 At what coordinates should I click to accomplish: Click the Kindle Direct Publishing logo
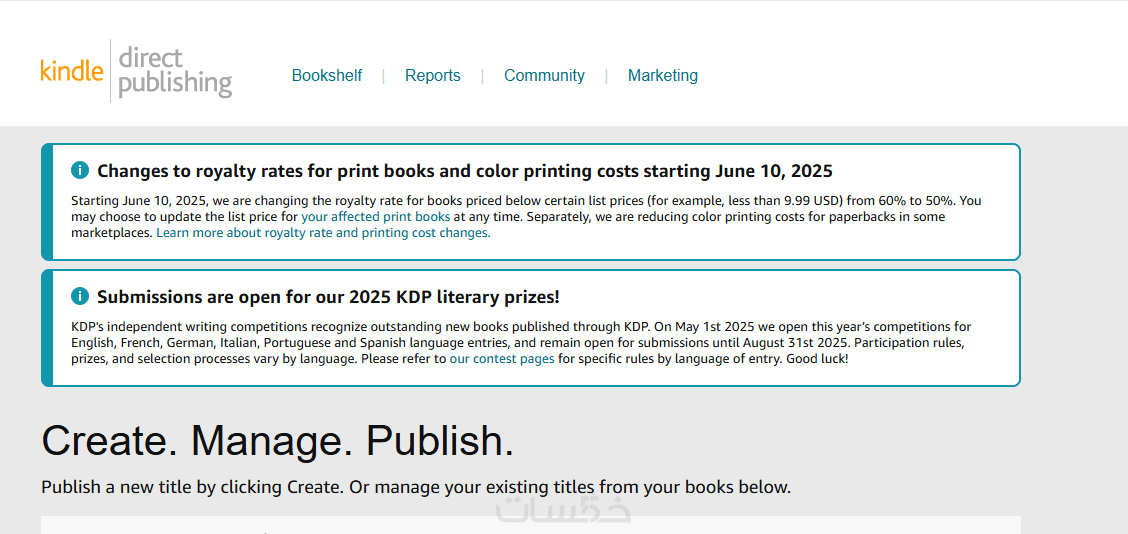tap(137, 71)
